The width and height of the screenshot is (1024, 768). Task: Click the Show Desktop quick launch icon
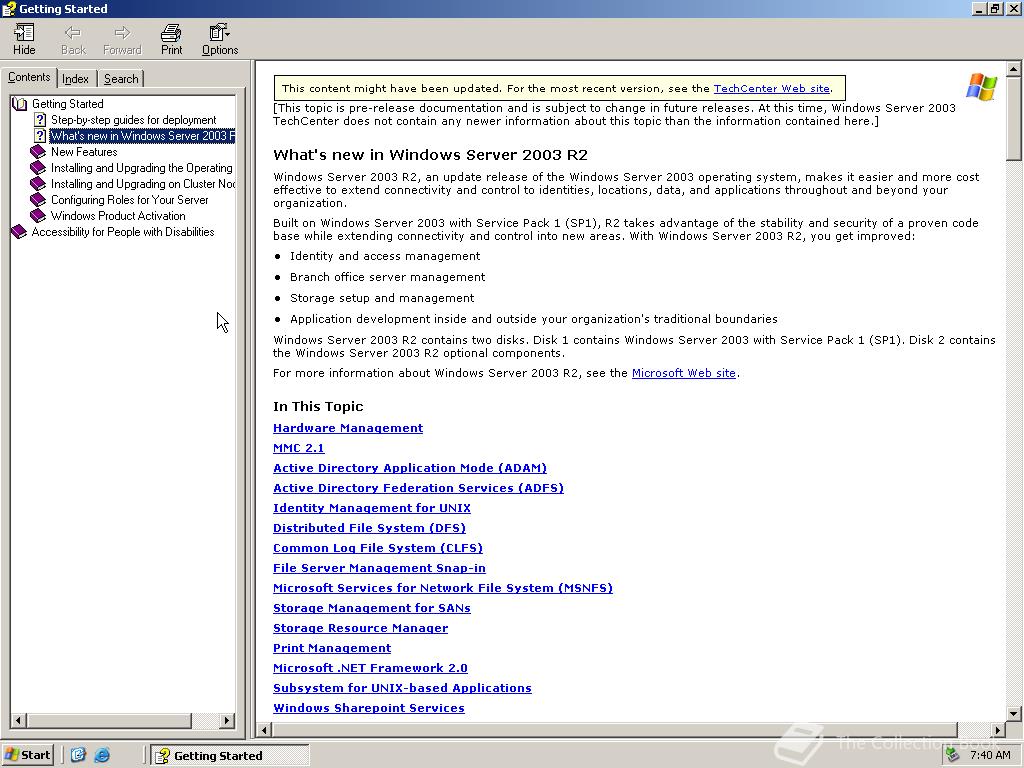[x=78, y=755]
